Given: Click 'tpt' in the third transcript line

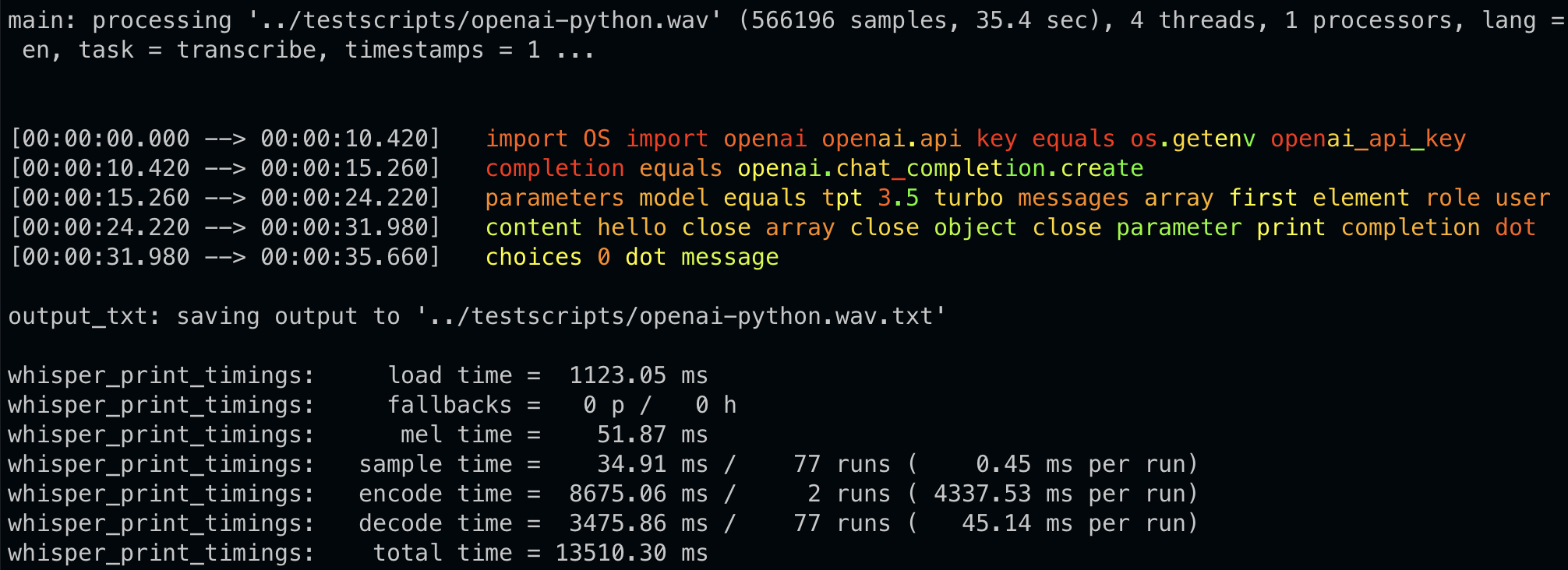Looking at the screenshot, I should (x=842, y=199).
